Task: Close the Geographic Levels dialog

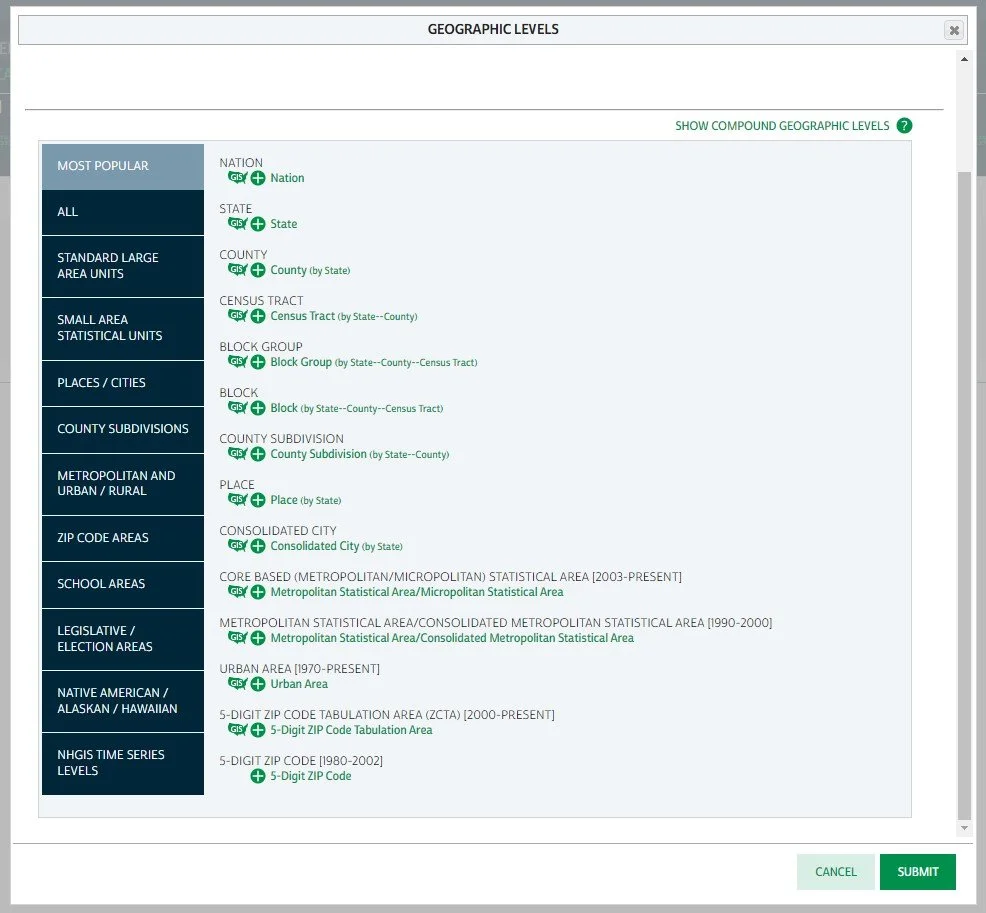Action: 954,30
